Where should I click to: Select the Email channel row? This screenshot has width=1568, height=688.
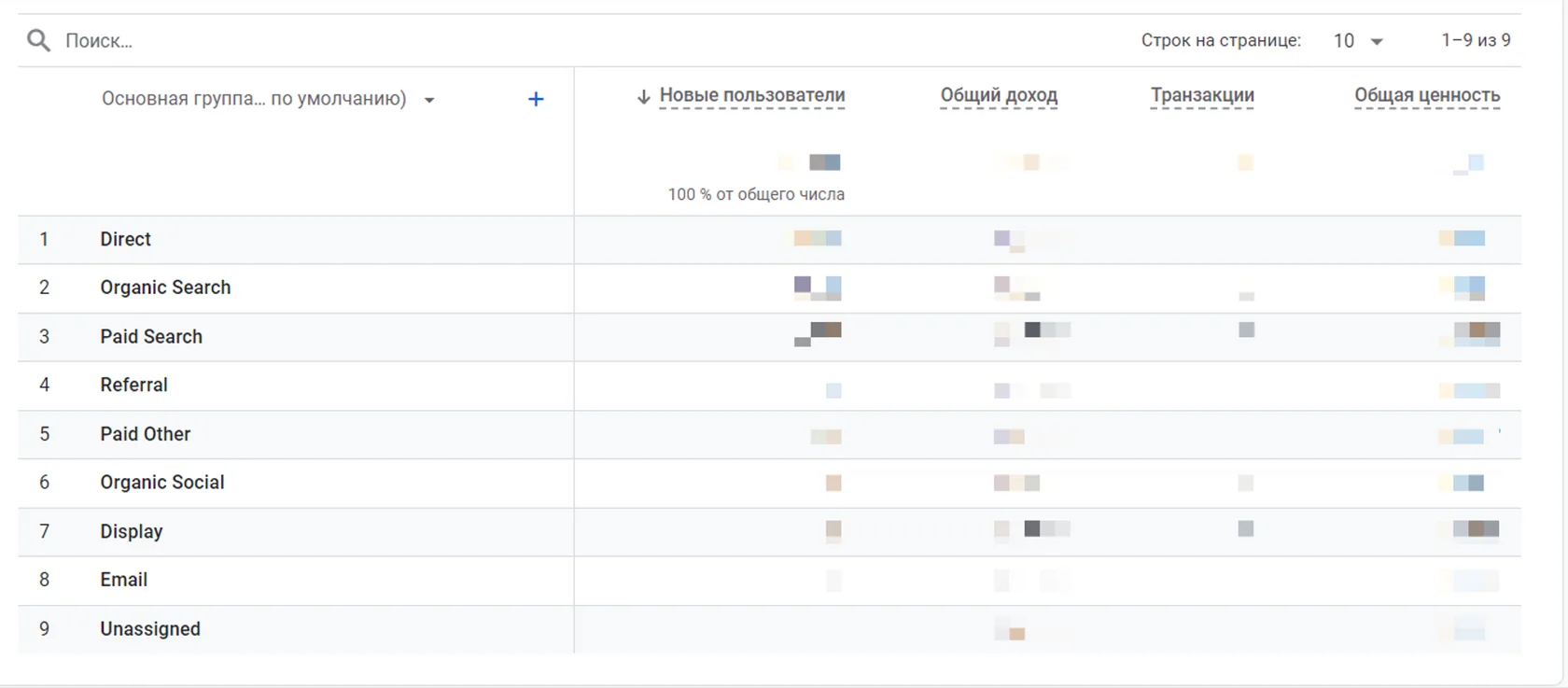pos(769,581)
